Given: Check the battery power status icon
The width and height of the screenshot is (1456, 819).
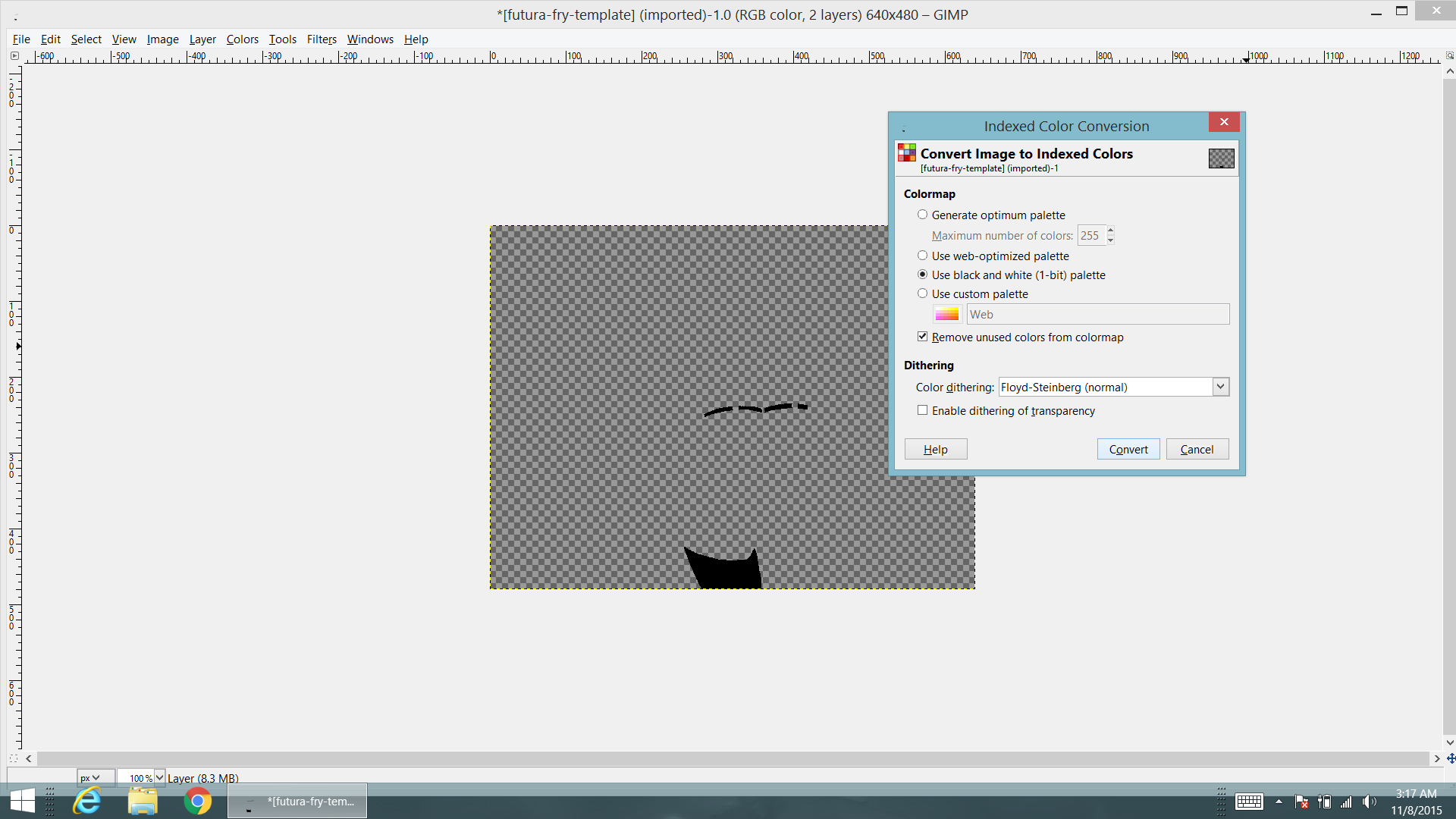Looking at the screenshot, I should coord(1325,802).
